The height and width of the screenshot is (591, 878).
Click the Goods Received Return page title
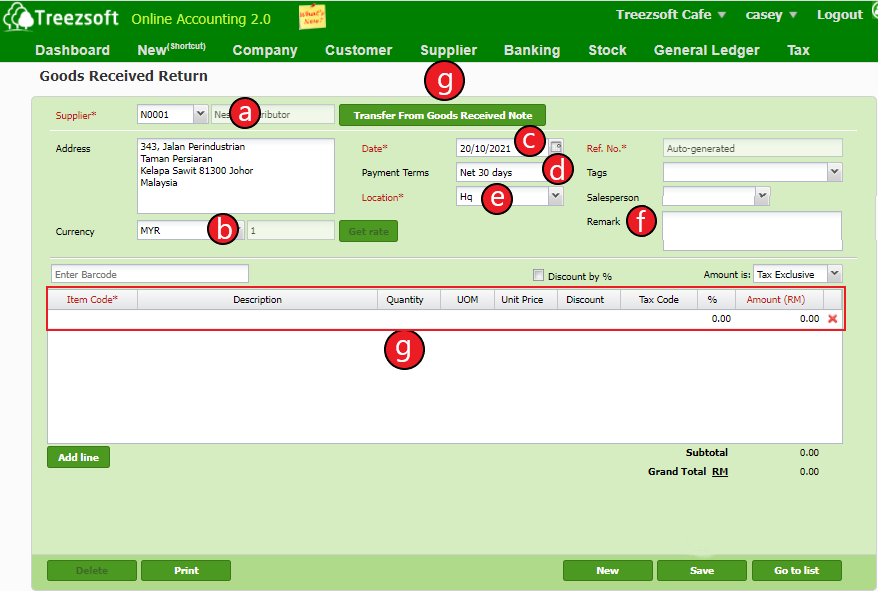123,76
